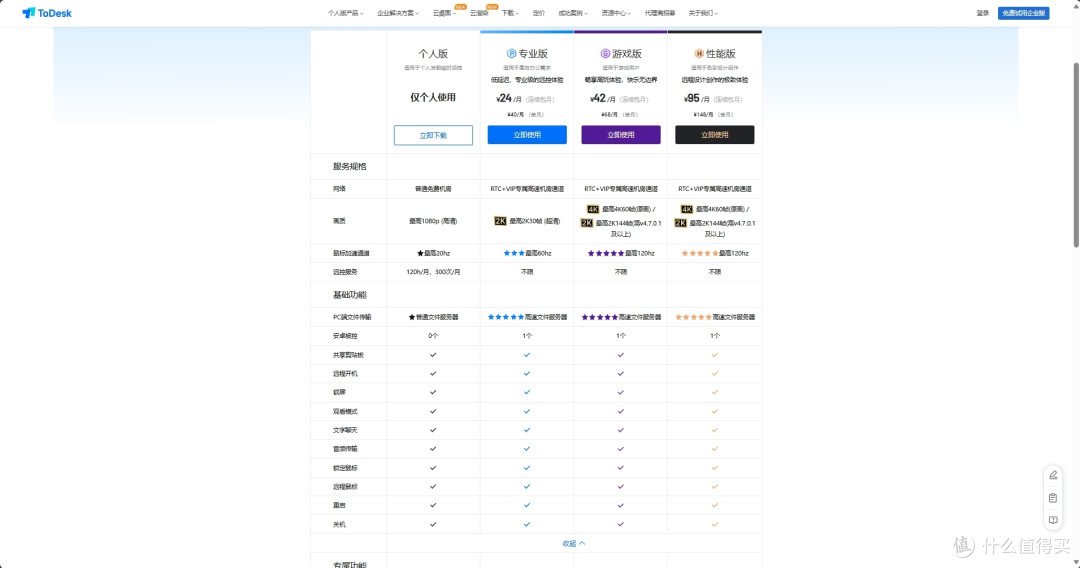The image size is (1080, 568).
Task: Click the purple stars next to 最高120hz
Action: (x=606, y=253)
